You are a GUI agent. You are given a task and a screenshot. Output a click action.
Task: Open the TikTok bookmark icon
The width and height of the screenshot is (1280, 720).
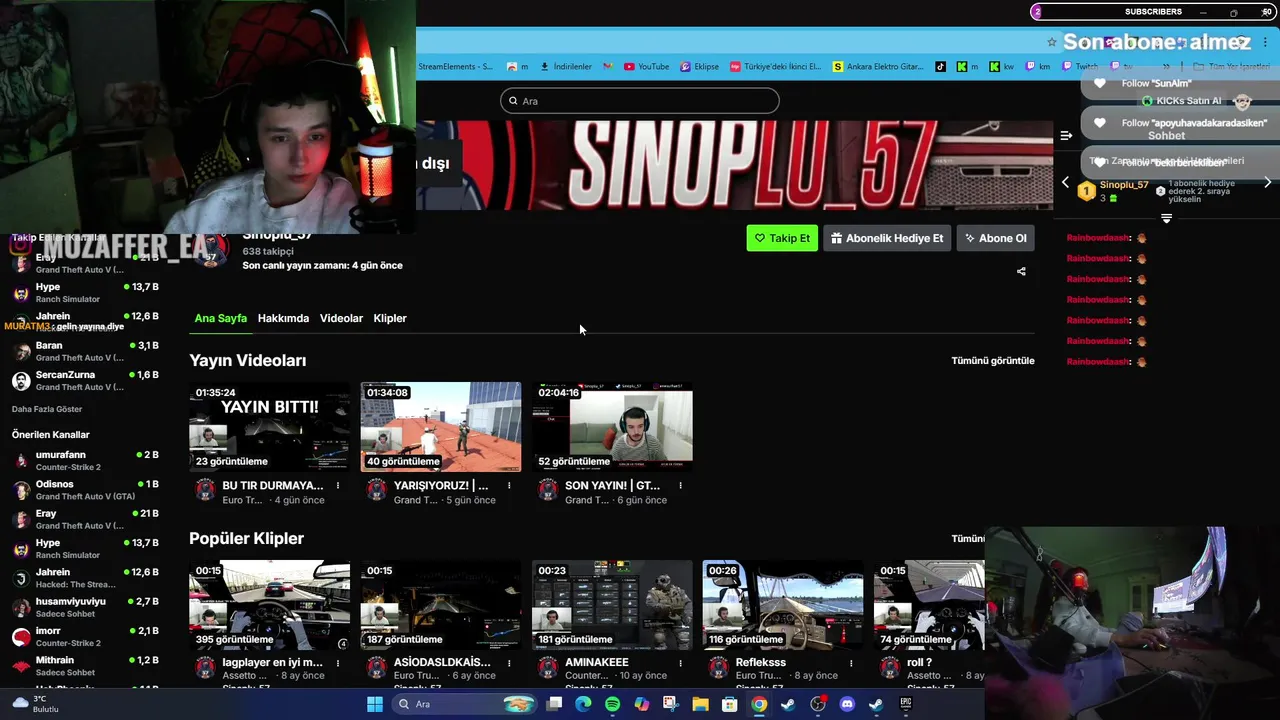tap(940, 67)
